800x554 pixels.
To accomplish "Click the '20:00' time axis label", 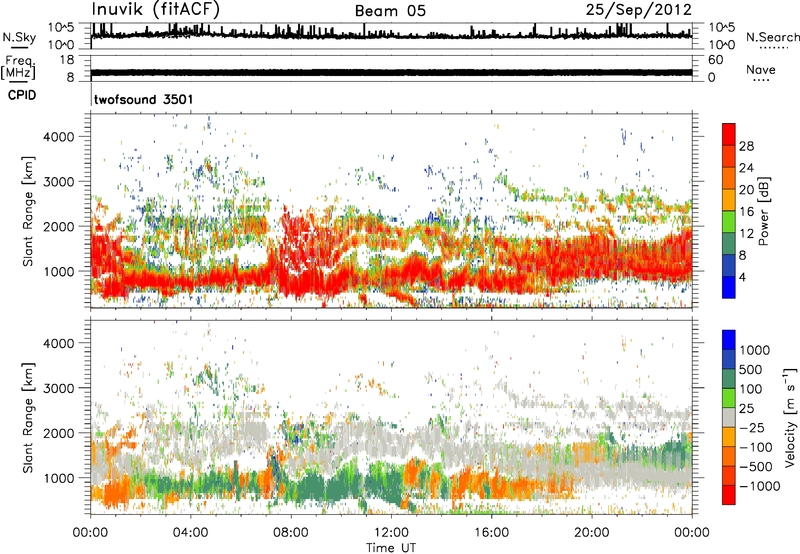I will click(591, 533).
